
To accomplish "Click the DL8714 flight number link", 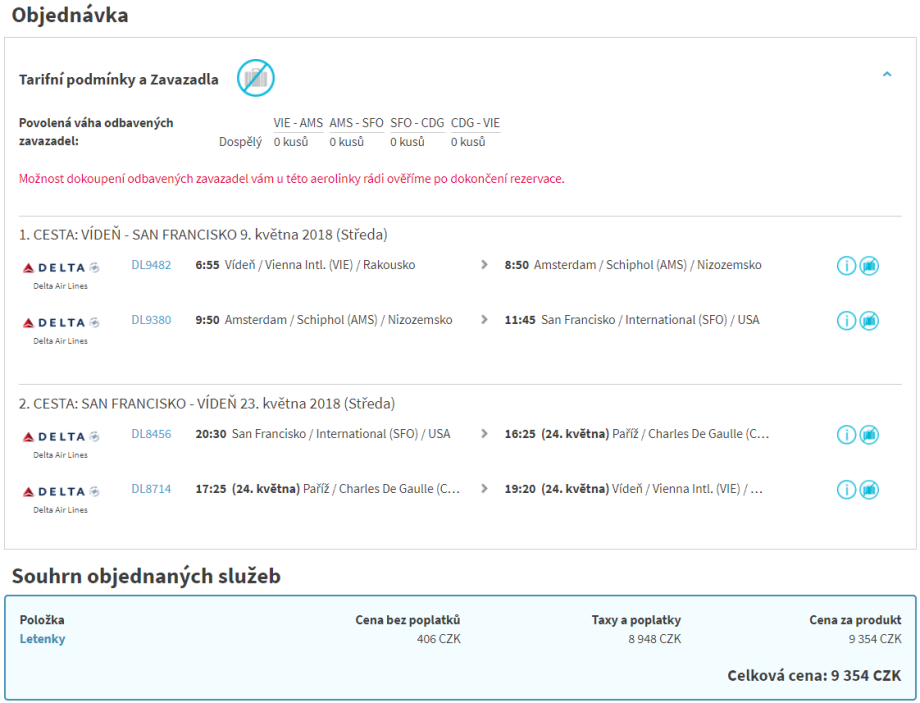I will coord(151,489).
